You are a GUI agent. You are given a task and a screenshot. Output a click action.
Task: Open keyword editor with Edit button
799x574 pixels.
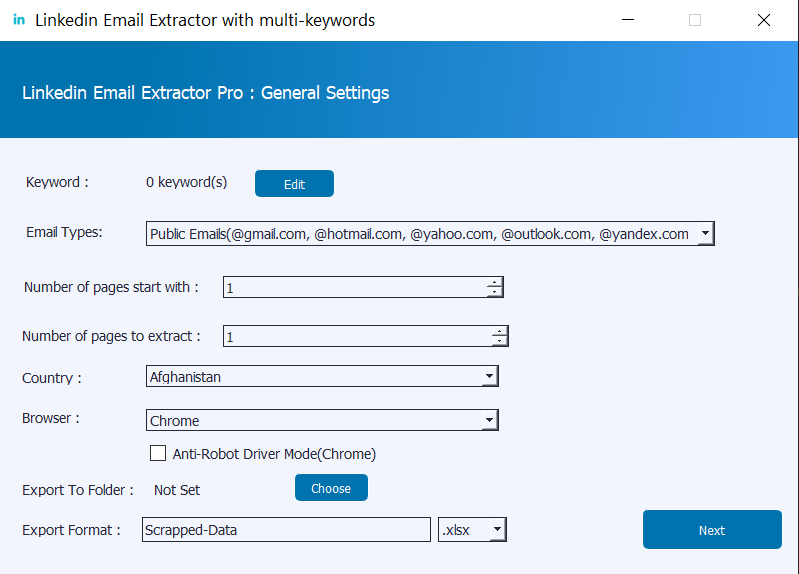pos(294,184)
